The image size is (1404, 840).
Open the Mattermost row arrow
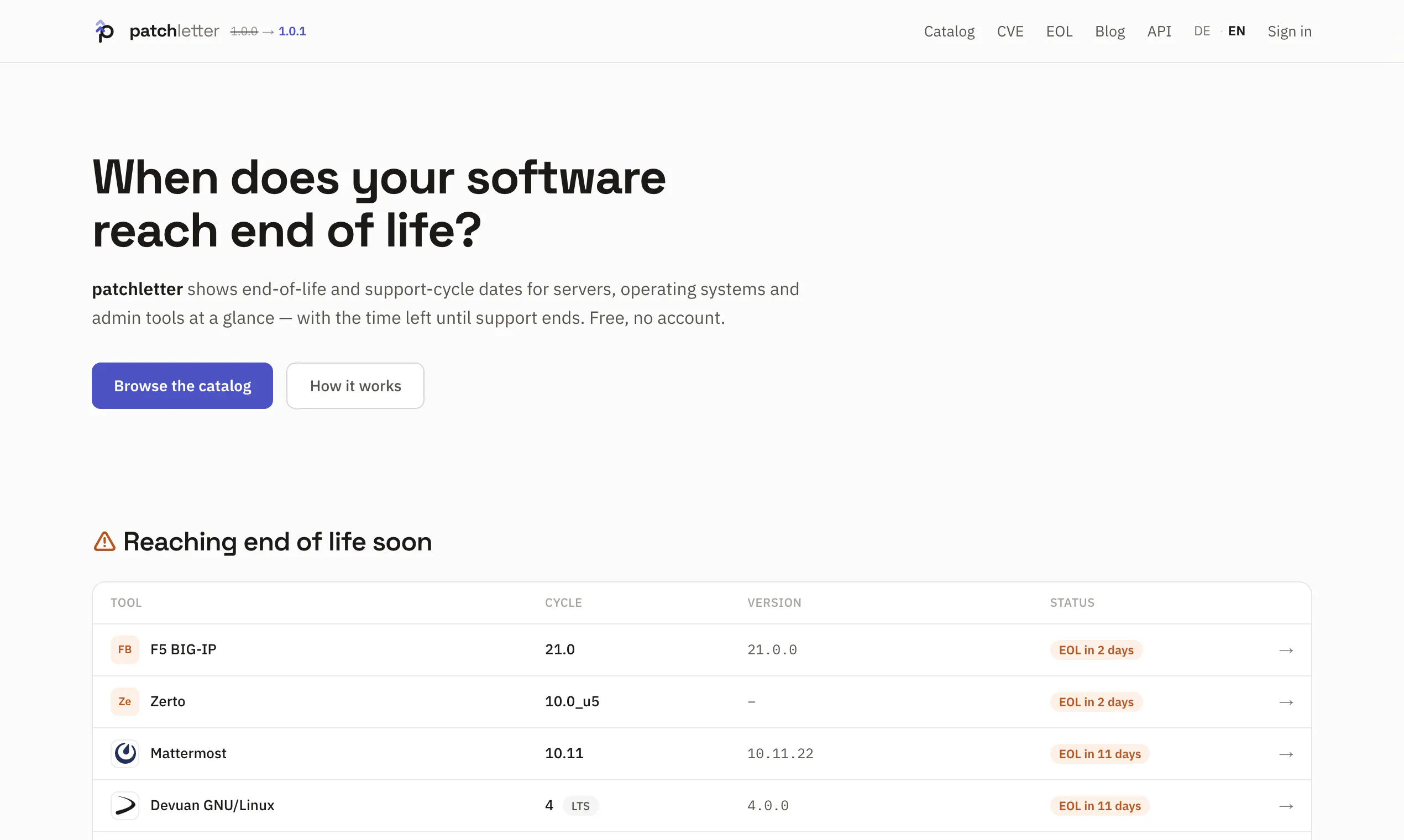click(x=1286, y=754)
